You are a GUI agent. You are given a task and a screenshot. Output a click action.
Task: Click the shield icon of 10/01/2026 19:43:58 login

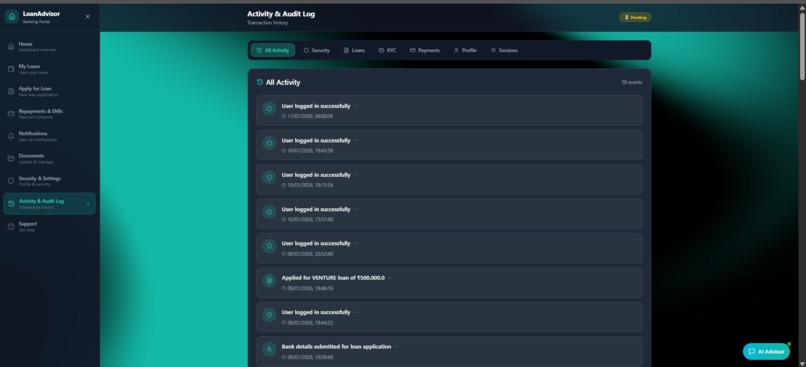pyautogui.click(x=269, y=143)
